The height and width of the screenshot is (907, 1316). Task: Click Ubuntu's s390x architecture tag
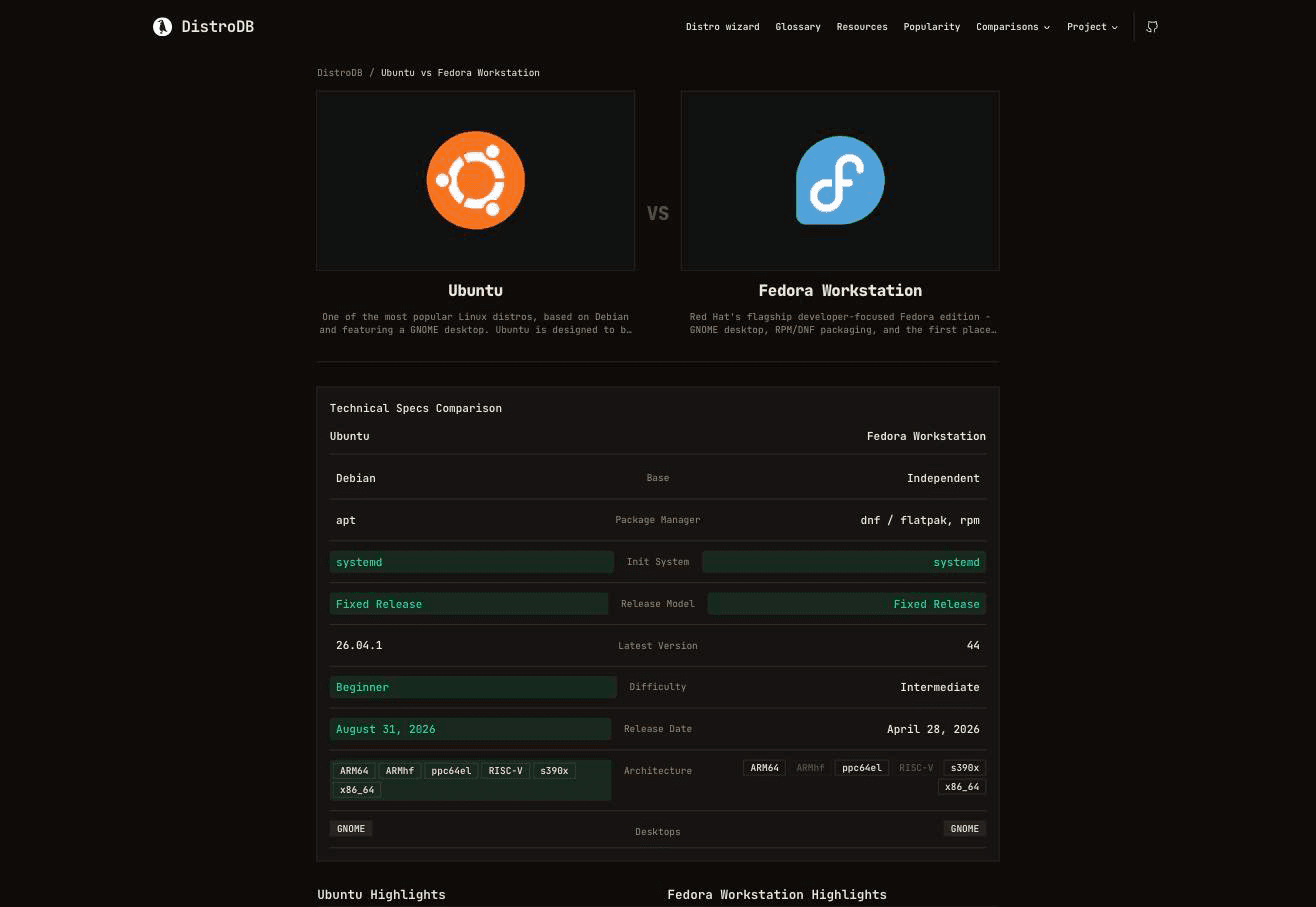tap(554, 771)
